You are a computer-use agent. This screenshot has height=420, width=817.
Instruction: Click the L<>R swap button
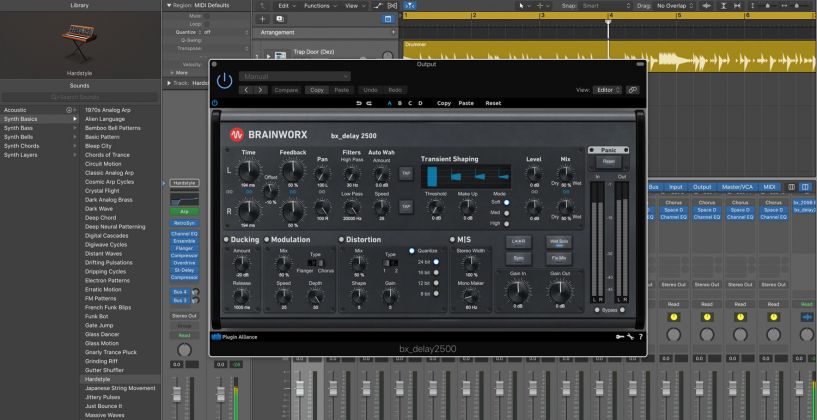click(x=518, y=242)
